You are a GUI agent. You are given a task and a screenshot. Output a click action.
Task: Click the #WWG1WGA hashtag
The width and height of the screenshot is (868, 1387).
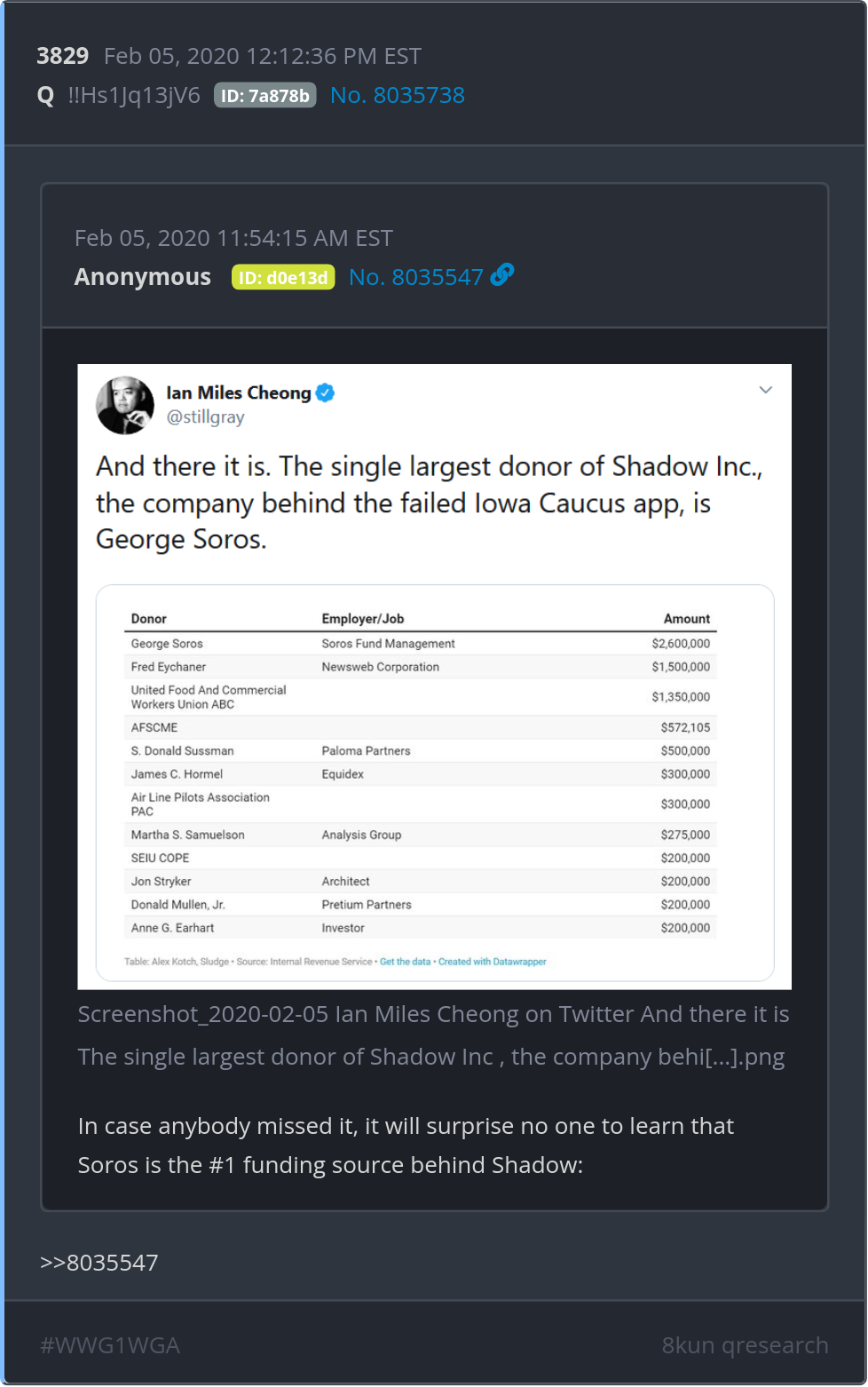[110, 1345]
